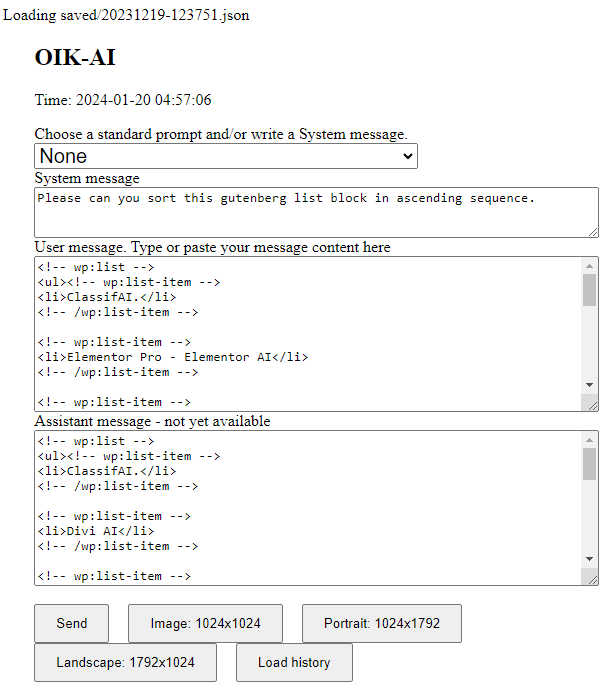Click the Load history button
The height and width of the screenshot is (688, 609).
point(294,662)
